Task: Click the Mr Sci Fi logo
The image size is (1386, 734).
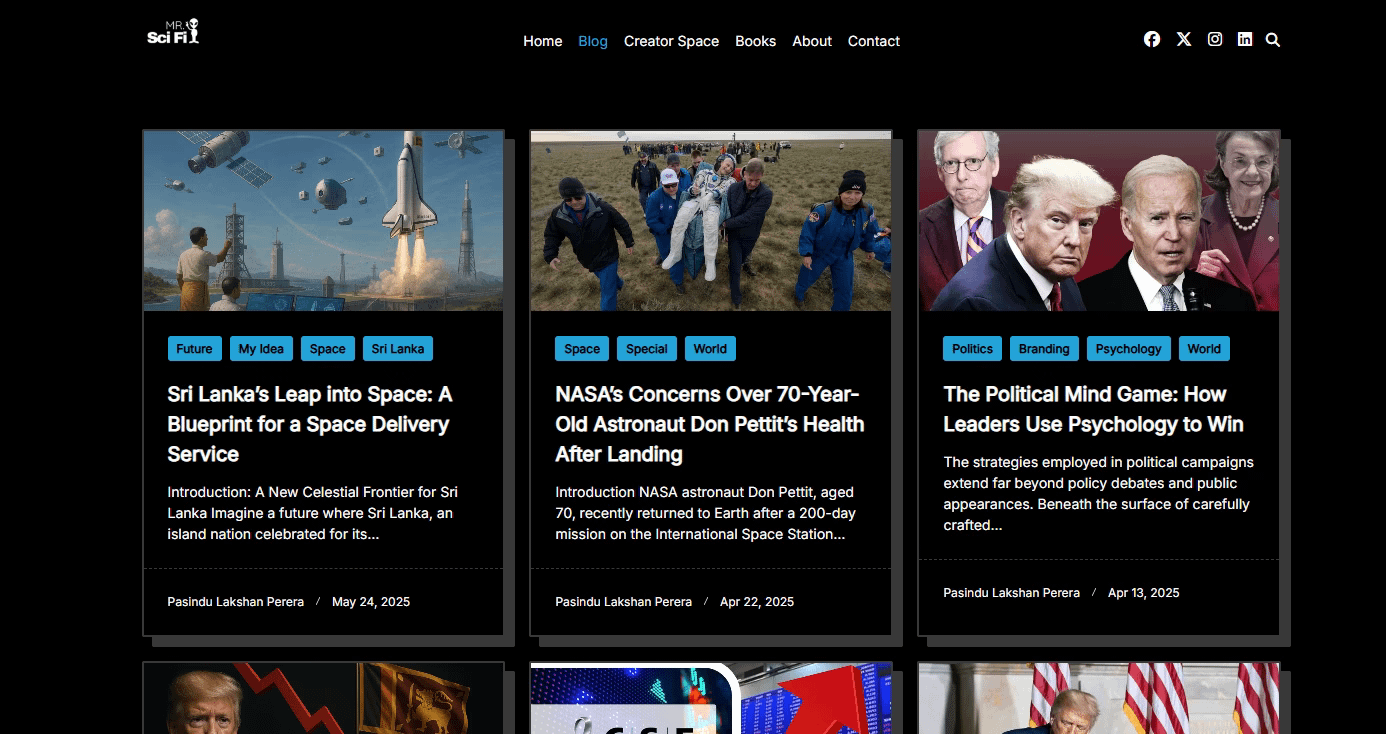Action: tap(174, 32)
